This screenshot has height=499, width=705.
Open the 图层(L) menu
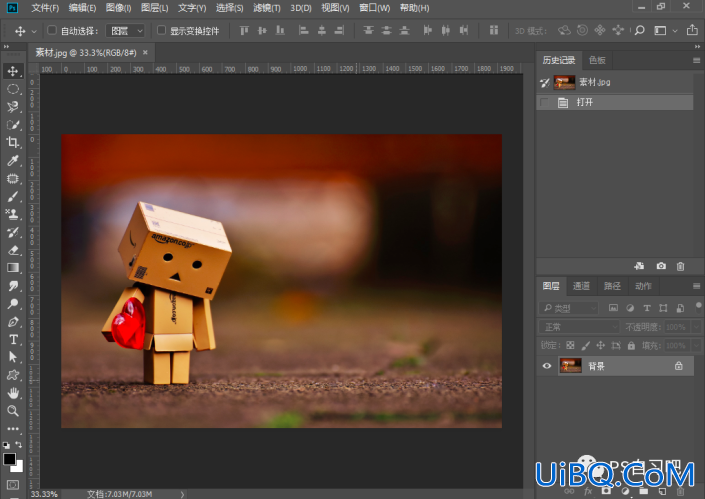click(154, 8)
